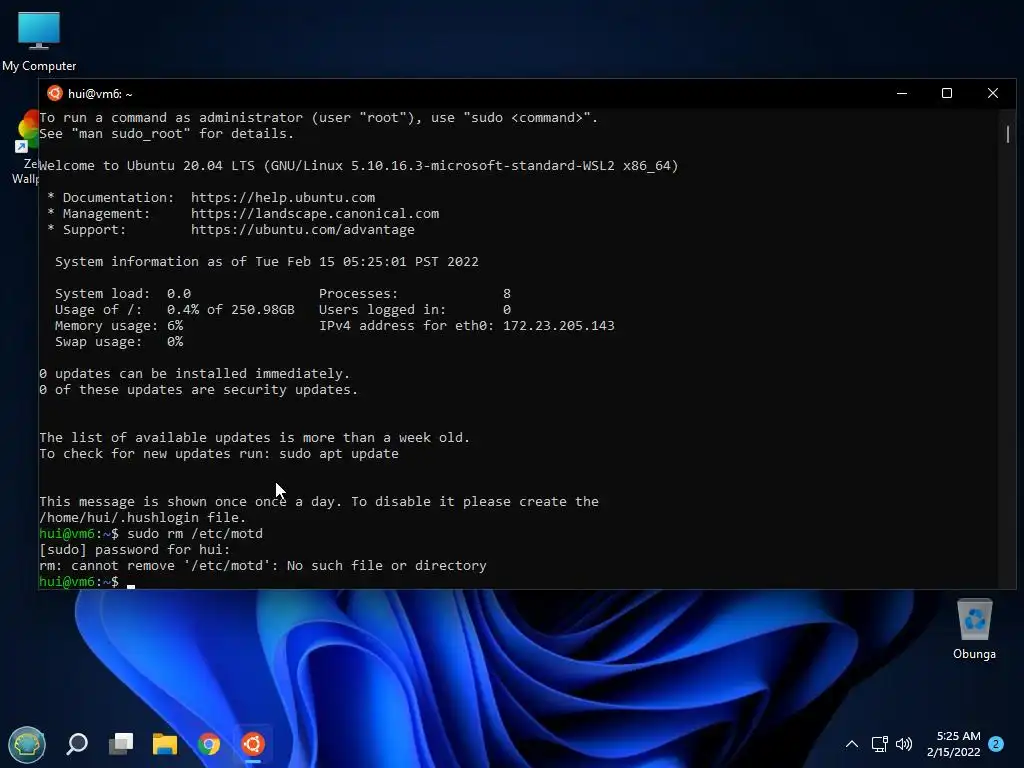The image size is (1024, 768).
Task: Click the https://help.ubuntu.com URL
Action: (283, 197)
